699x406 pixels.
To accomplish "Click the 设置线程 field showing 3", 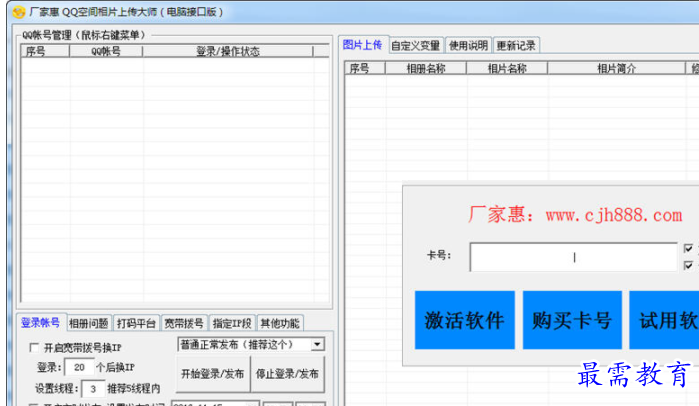I will tap(93, 389).
